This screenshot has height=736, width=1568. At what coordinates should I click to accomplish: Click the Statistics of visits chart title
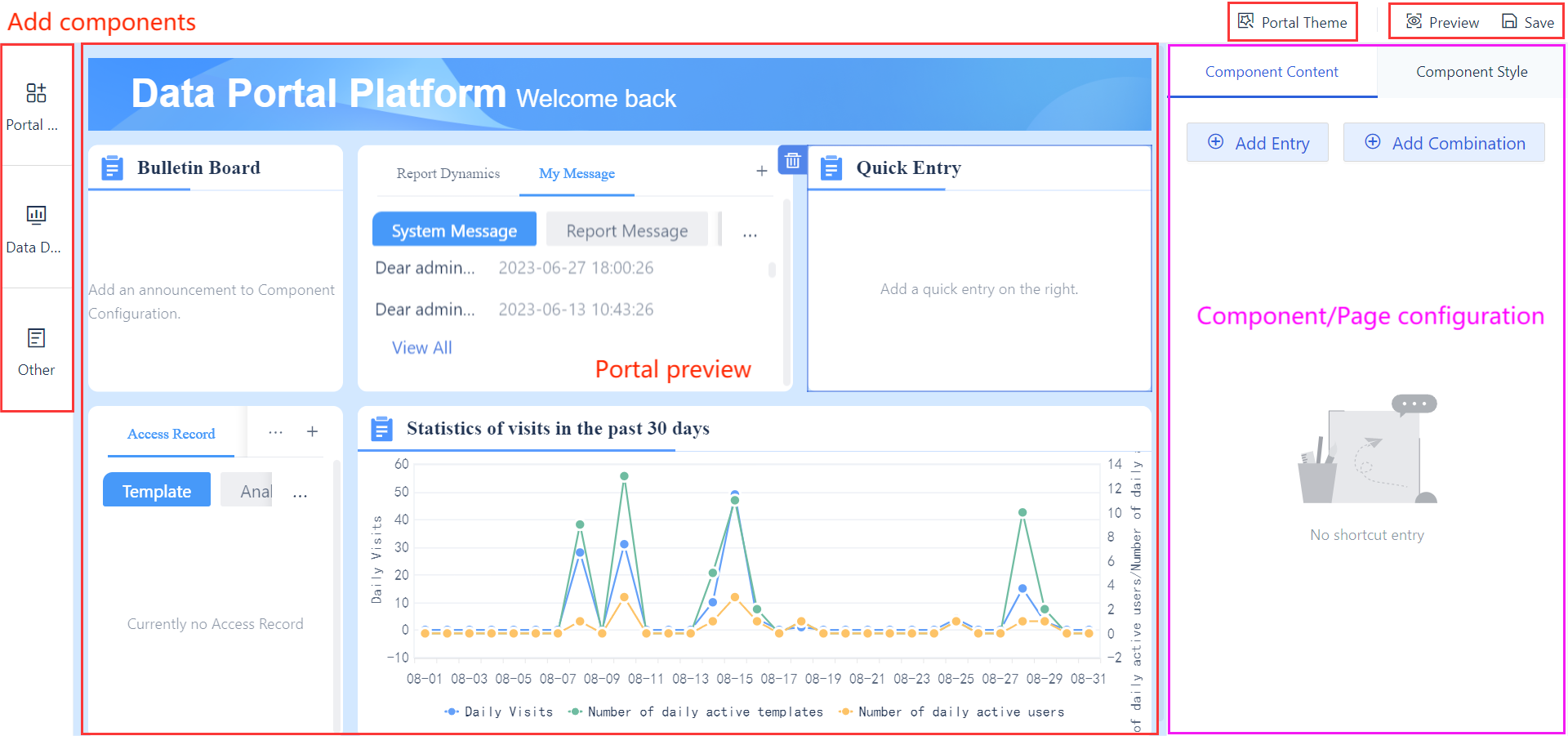point(558,428)
